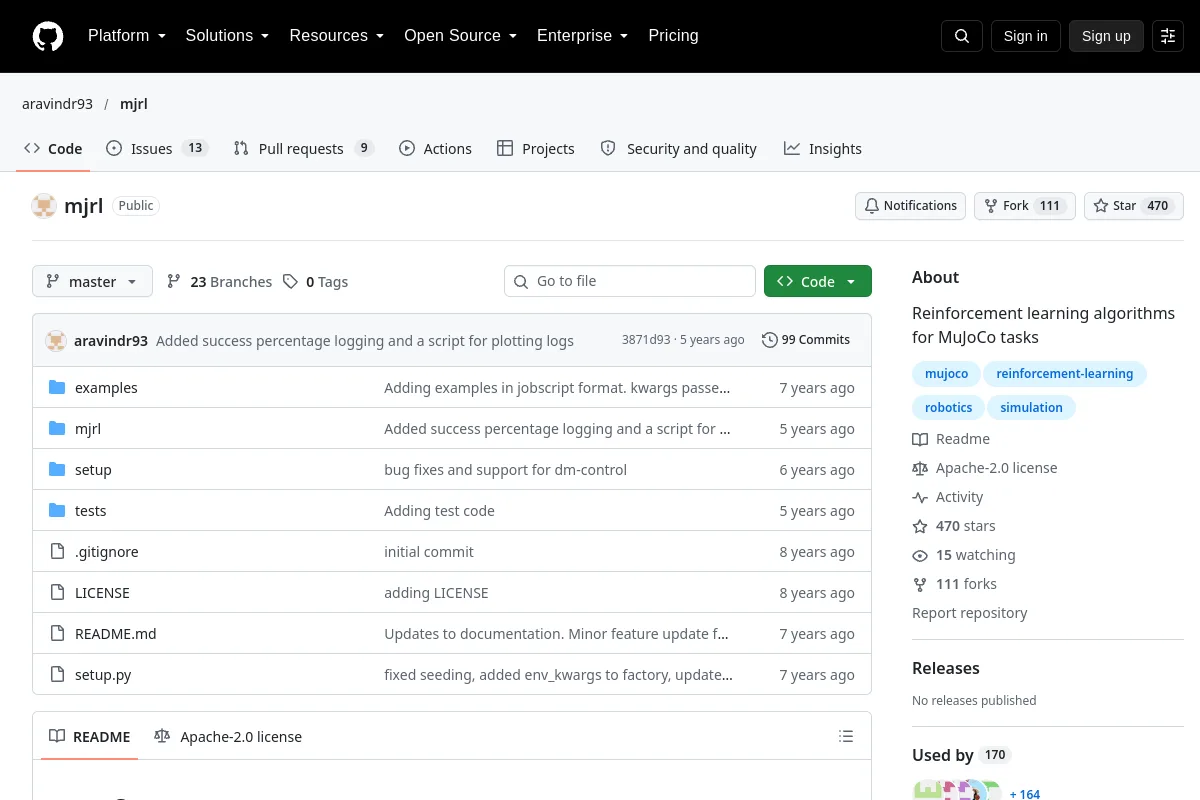
Task: Click the Notifications button
Action: pyautogui.click(x=910, y=206)
